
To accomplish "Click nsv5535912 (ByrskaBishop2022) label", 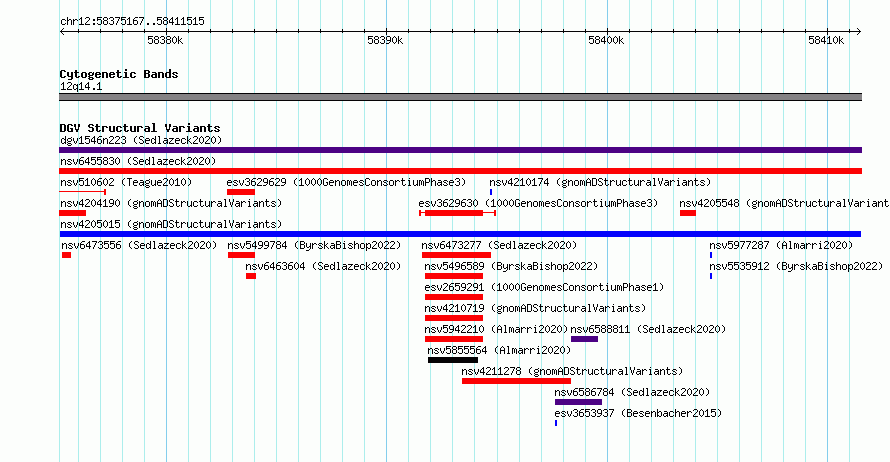I will [x=796, y=266].
